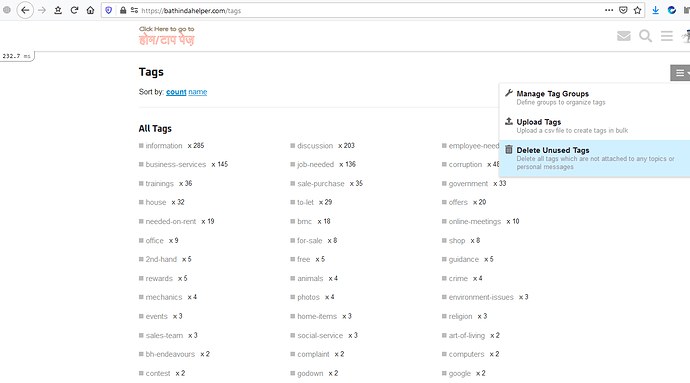Sort tags by count
The image size is (690, 383).
click(x=176, y=92)
